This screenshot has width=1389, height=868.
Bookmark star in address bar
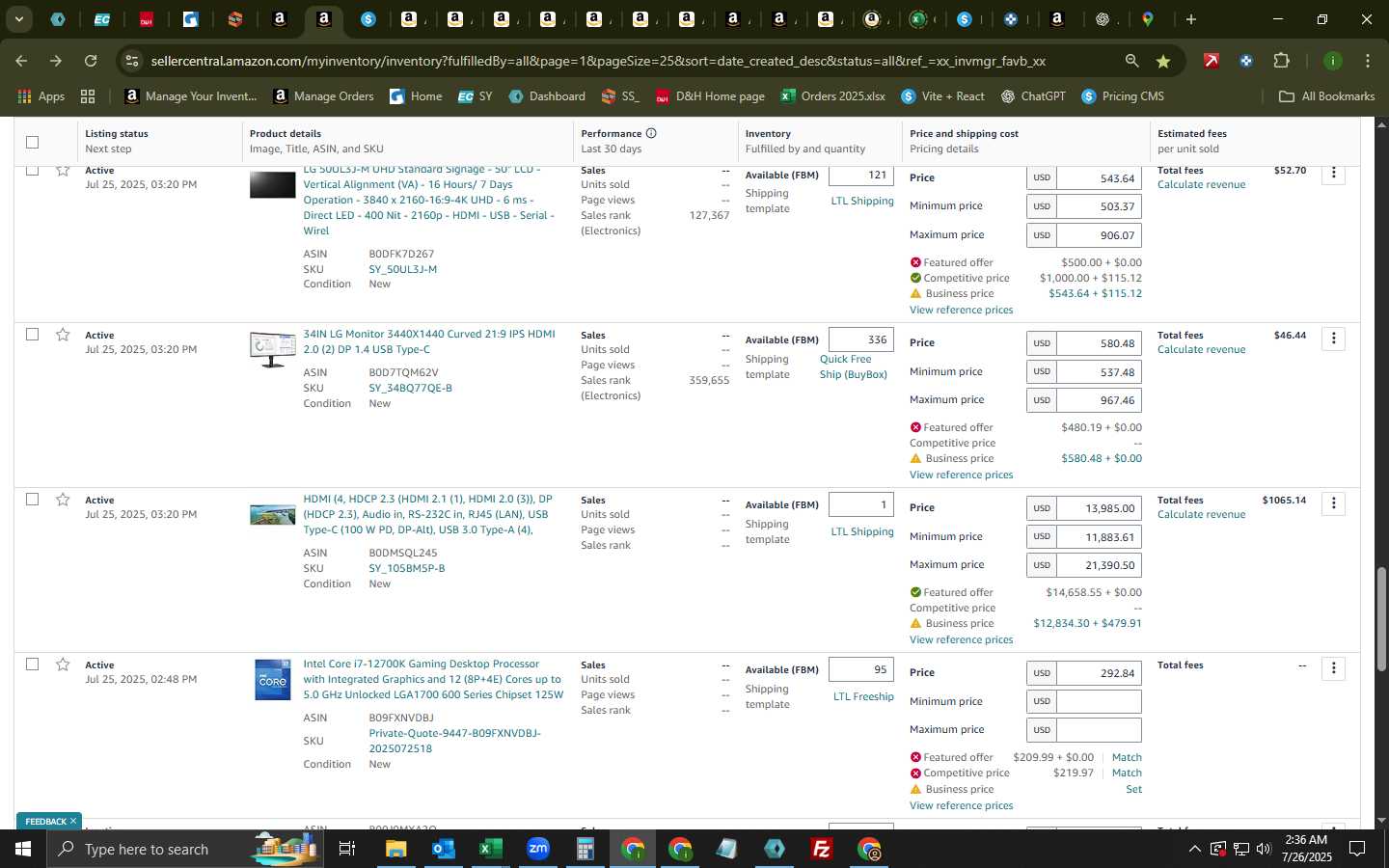[x=1163, y=61]
